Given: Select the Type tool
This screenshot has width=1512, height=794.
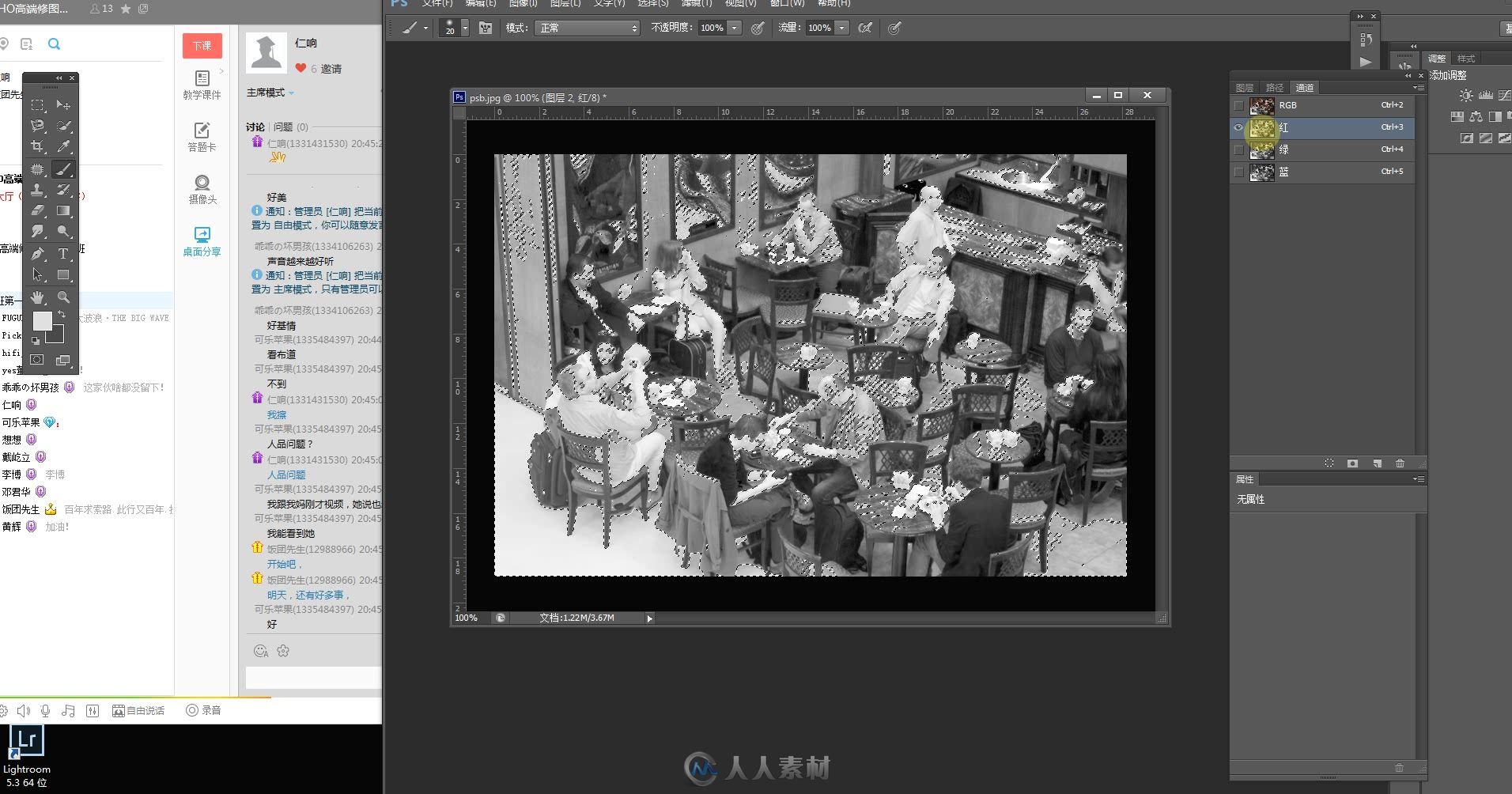Looking at the screenshot, I should (63, 254).
